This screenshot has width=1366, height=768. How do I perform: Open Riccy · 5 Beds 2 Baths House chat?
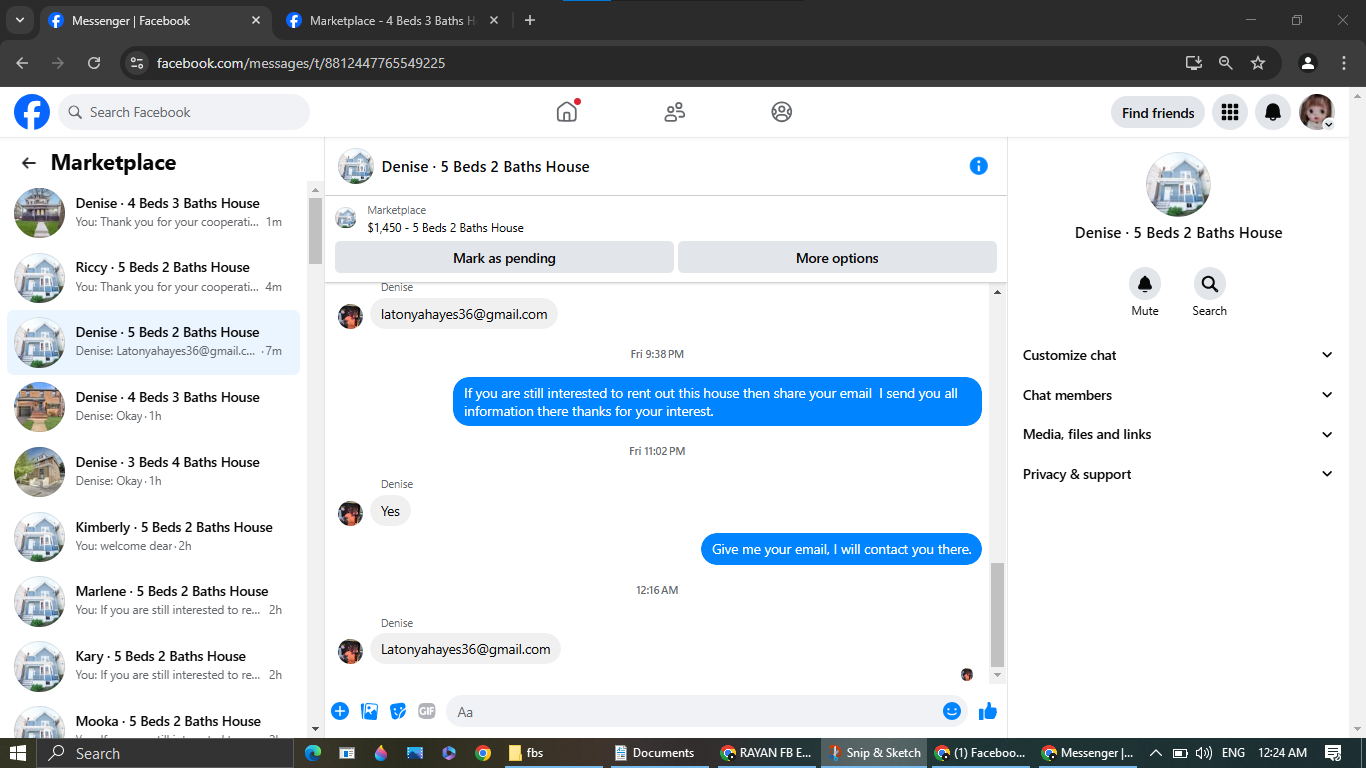click(153, 277)
